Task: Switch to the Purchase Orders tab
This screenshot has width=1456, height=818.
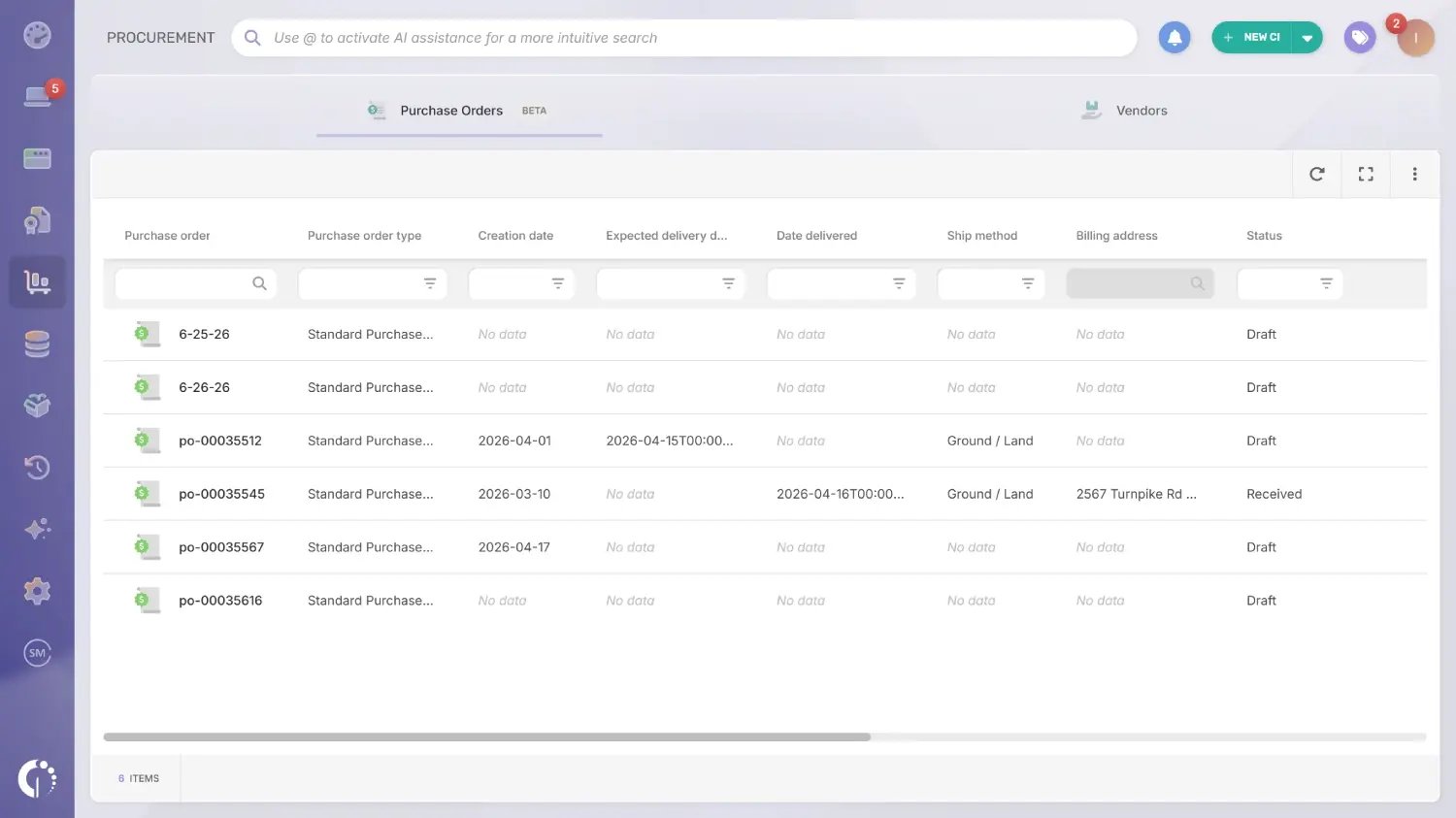Action: [x=459, y=111]
